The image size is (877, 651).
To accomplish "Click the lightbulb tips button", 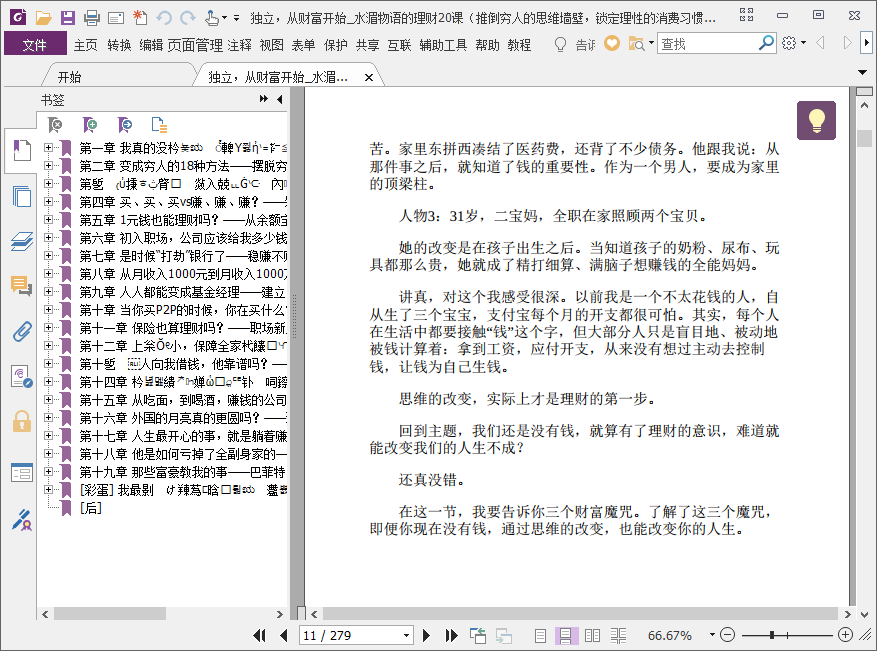I will coord(817,120).
